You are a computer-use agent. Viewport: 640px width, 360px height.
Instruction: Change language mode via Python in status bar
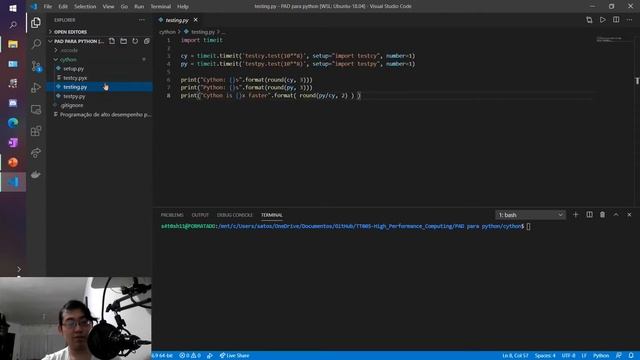click(601, 356)
